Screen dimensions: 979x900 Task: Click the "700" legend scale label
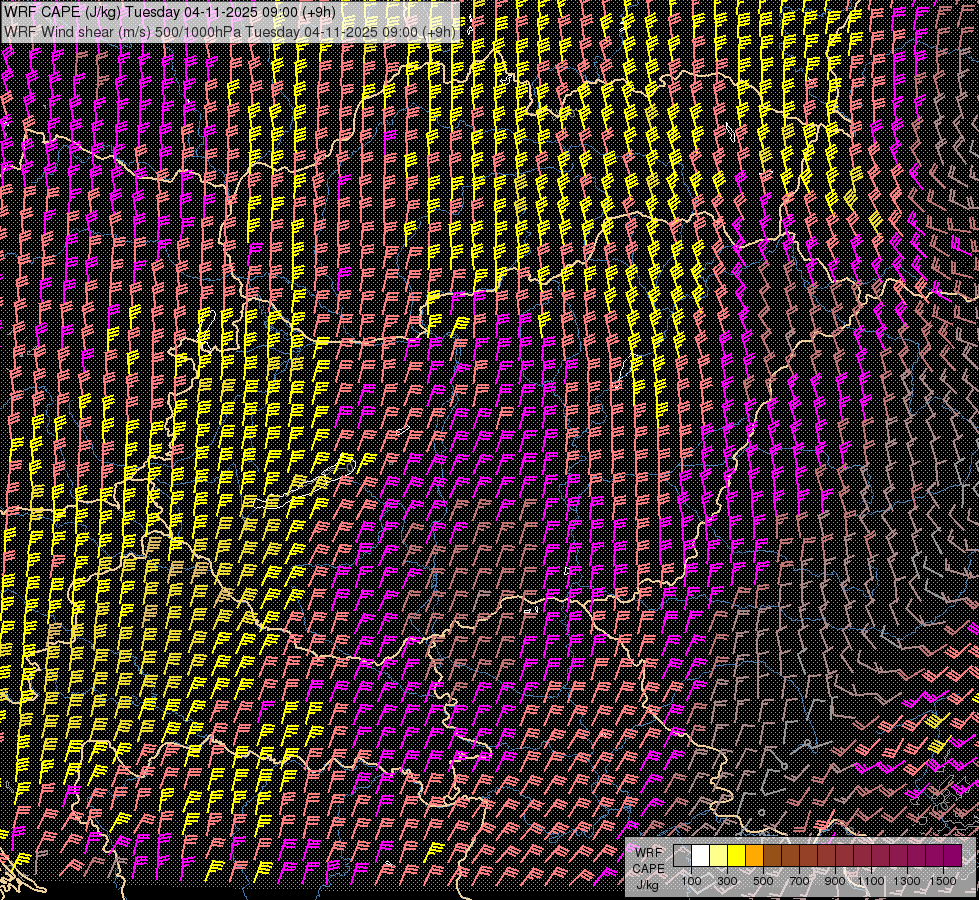[x=799, y=880]
